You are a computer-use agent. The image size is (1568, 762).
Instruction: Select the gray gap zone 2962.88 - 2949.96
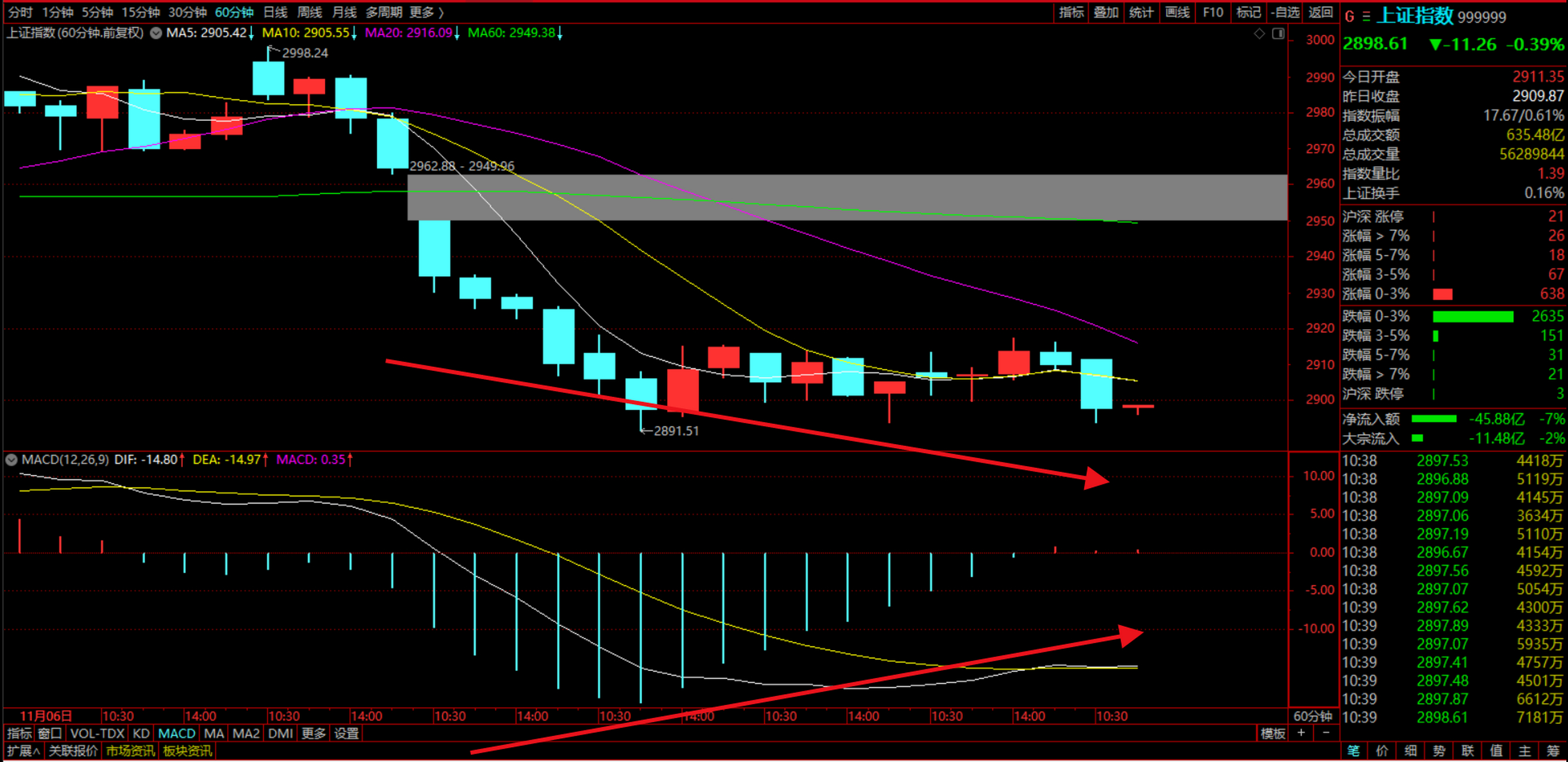(847, 198)
